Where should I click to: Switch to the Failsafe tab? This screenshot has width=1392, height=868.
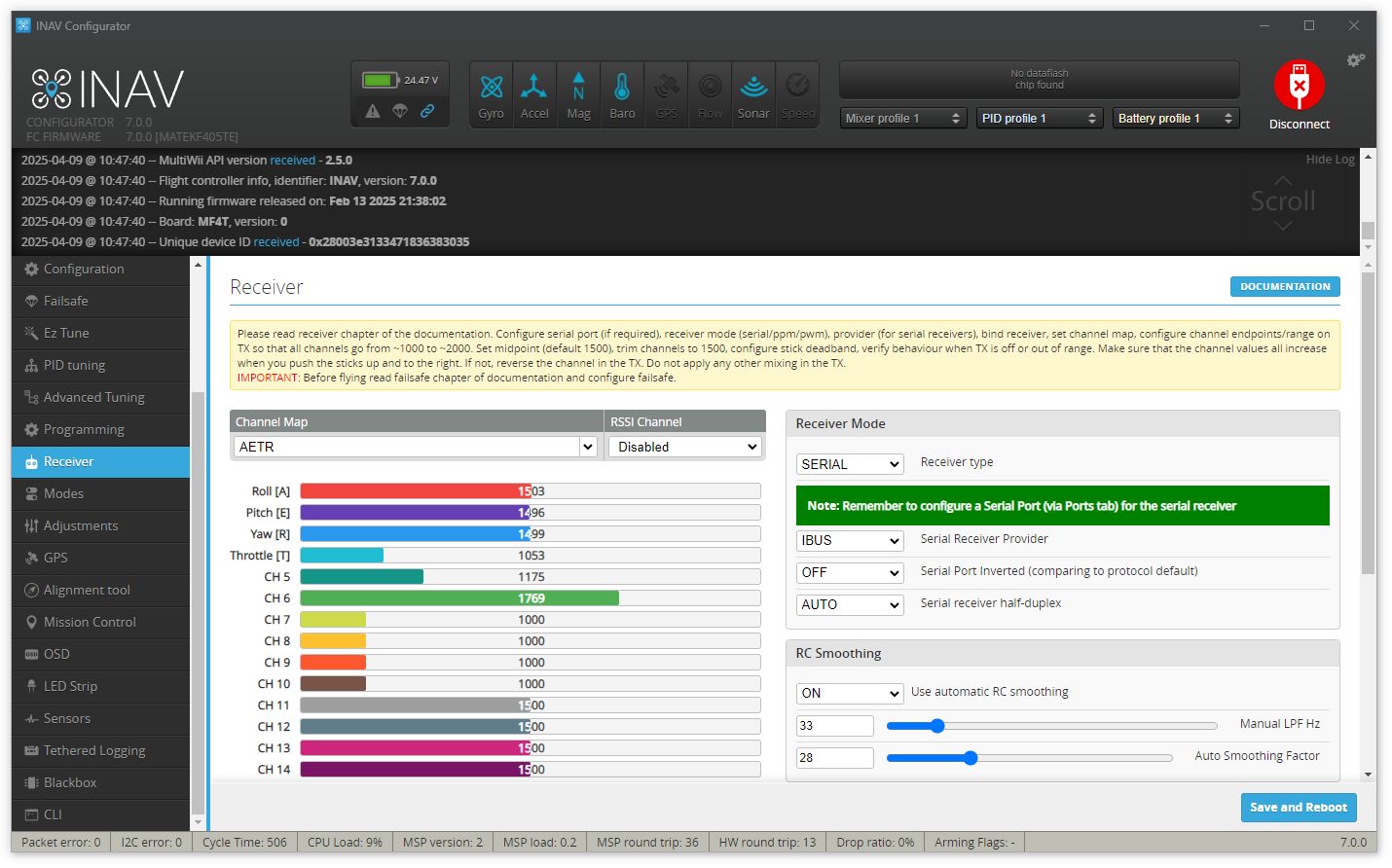(x=101, y=301)
